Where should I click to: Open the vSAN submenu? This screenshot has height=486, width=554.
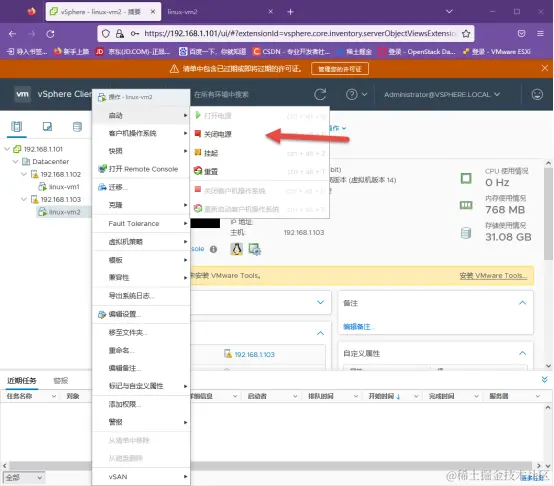pos(141,477)
